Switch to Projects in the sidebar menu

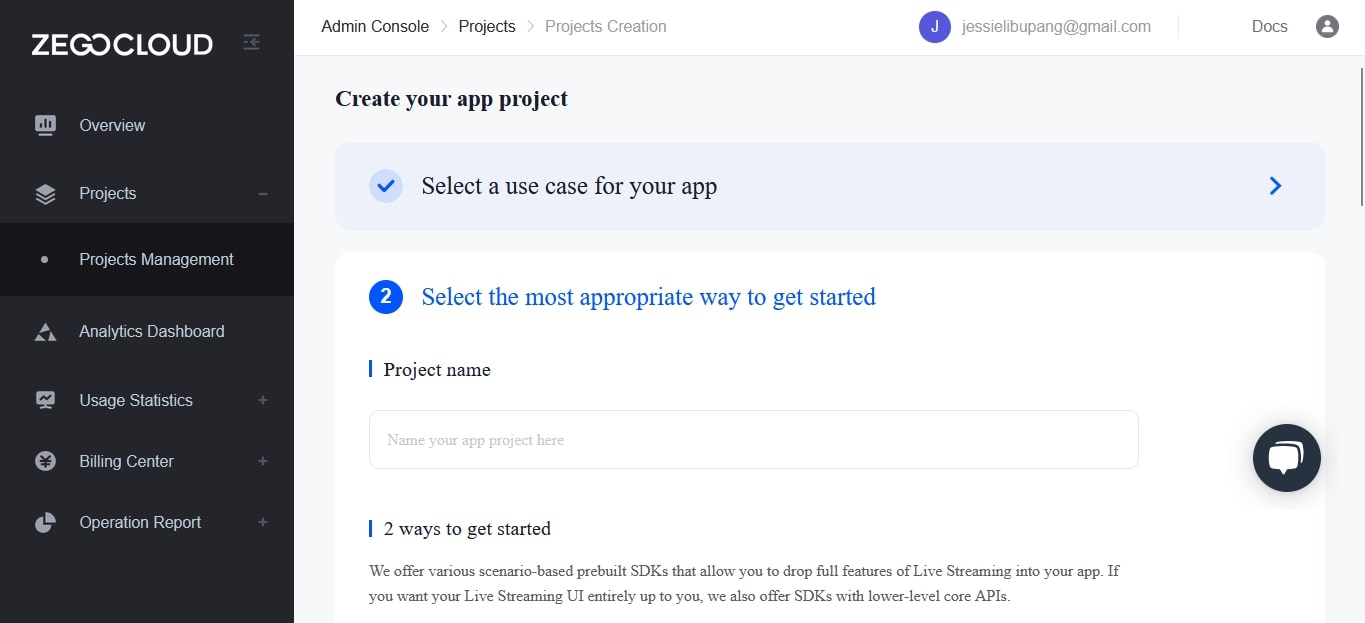coord(108,193)
